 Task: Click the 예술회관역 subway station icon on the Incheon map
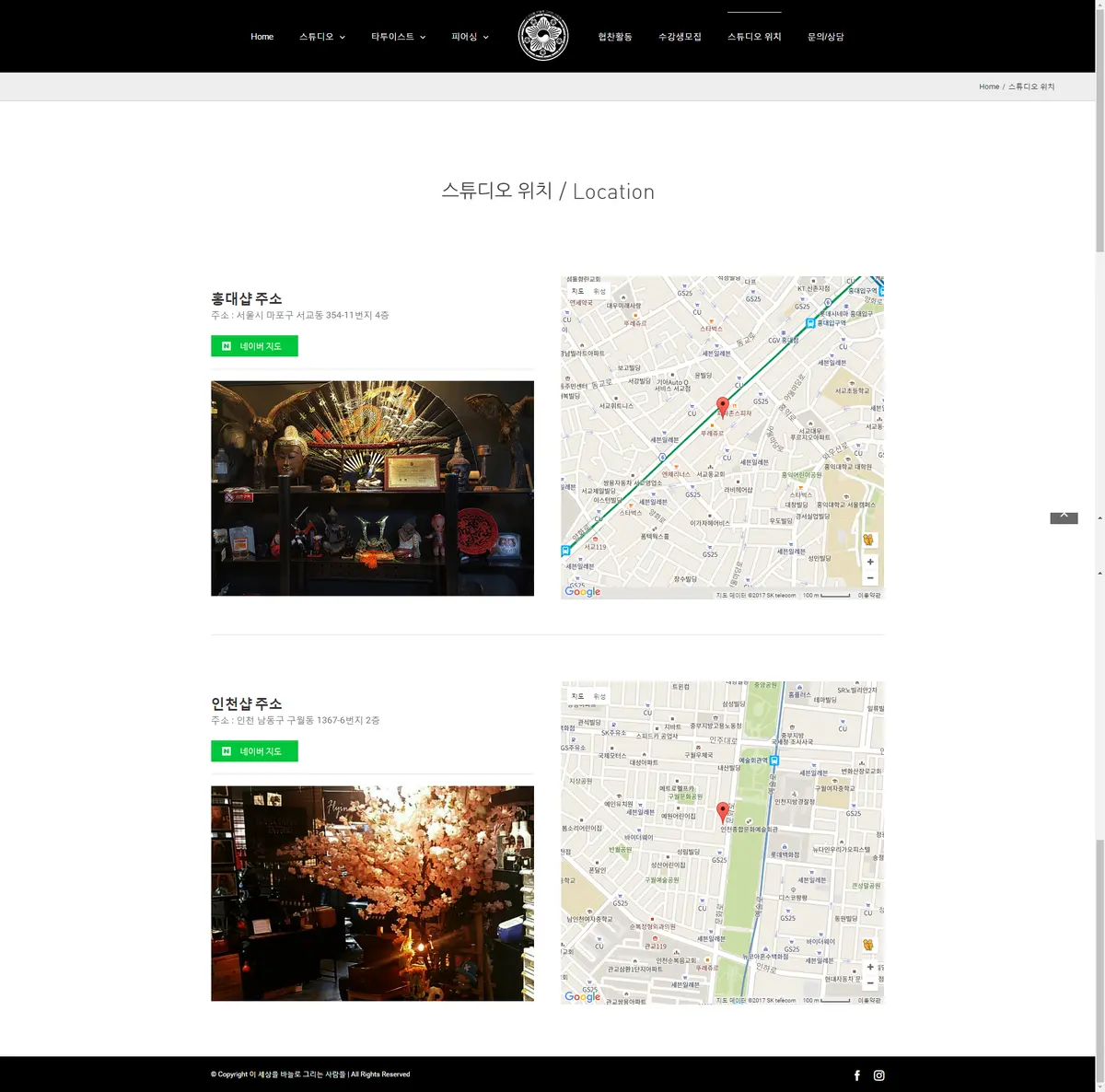pyautogui.click(x=774, y=761)
